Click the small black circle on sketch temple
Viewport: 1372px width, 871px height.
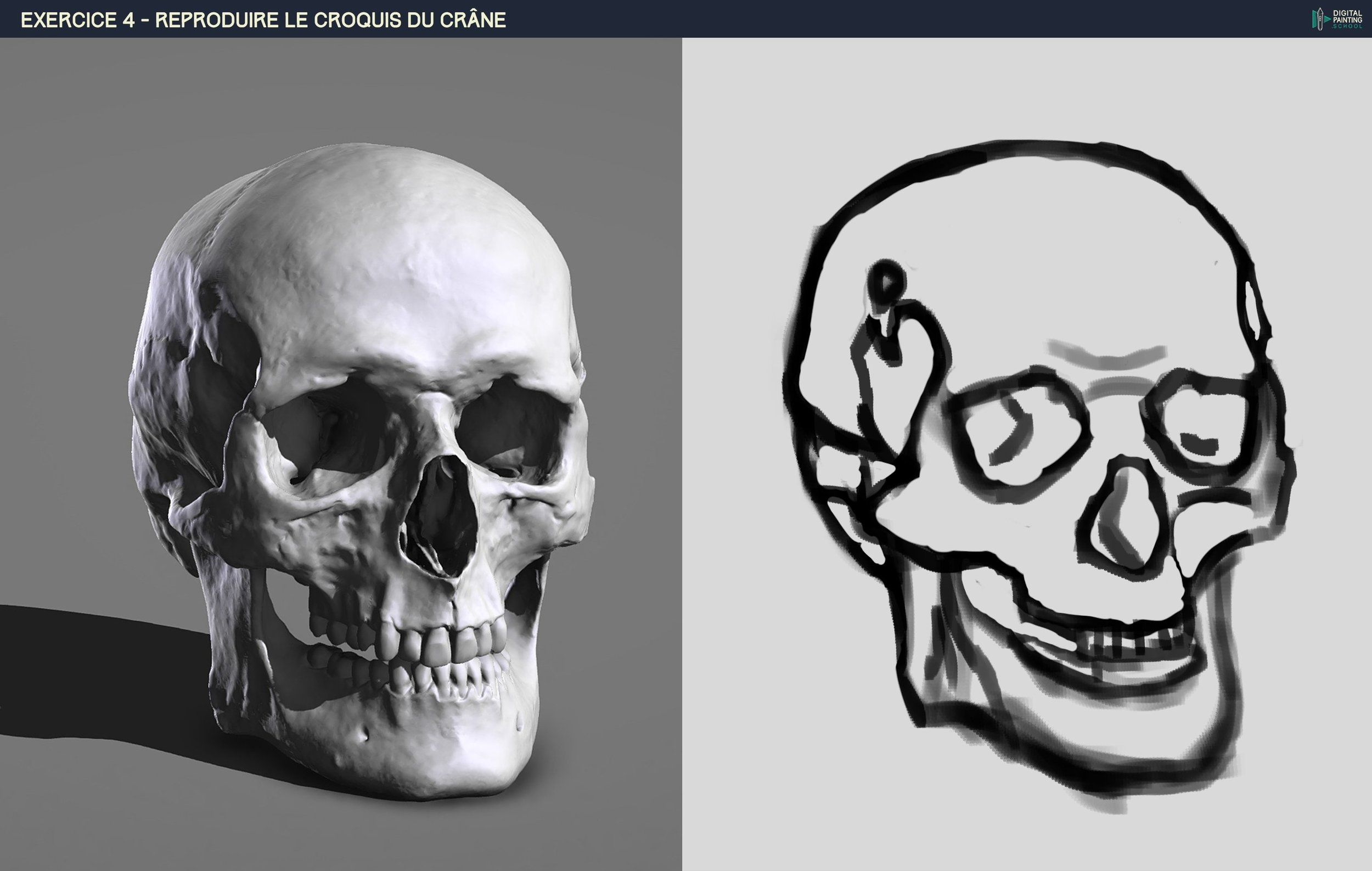(886, 282)
